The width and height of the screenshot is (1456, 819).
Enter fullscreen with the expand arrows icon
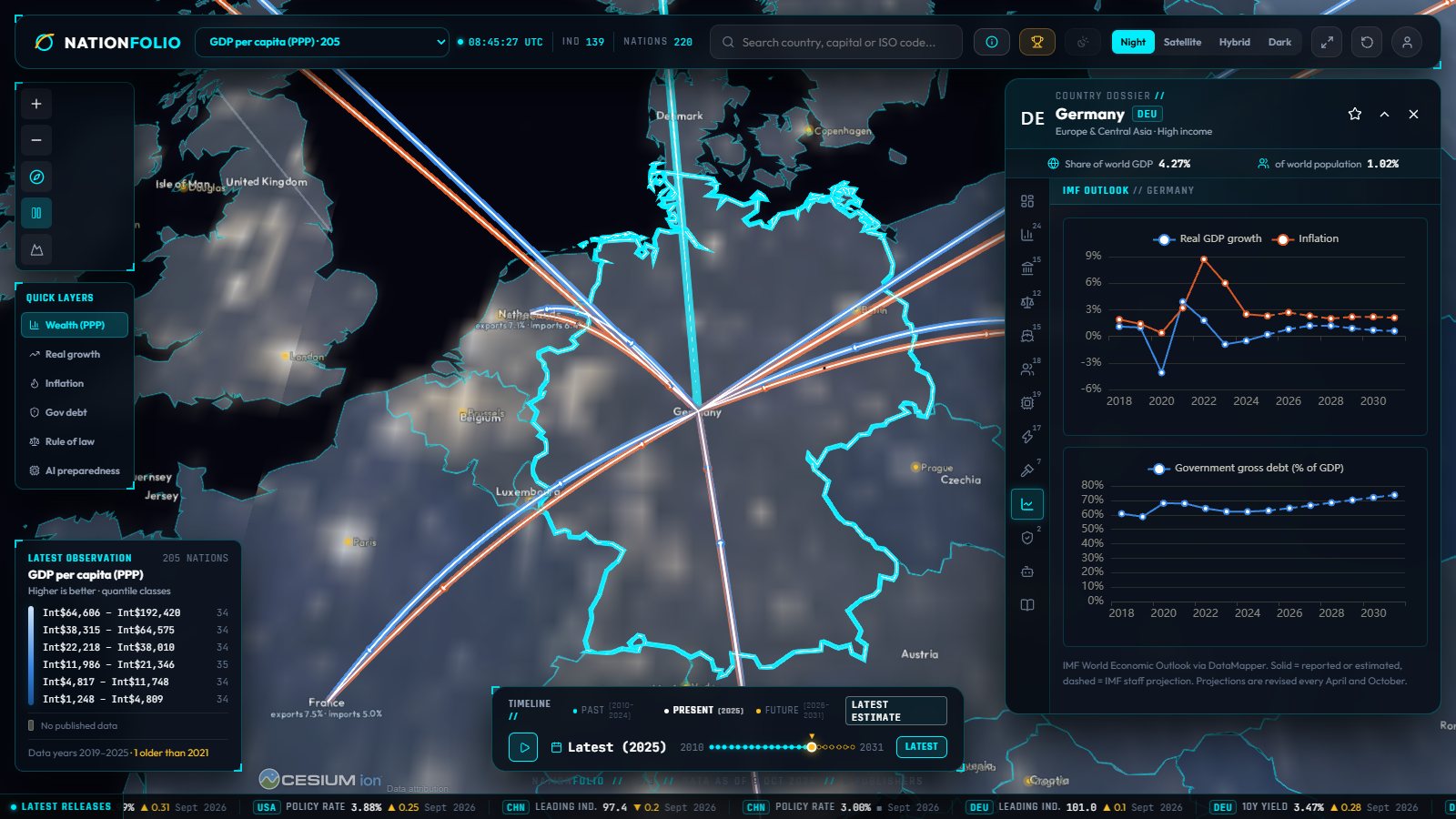(x=1327, y=42)
